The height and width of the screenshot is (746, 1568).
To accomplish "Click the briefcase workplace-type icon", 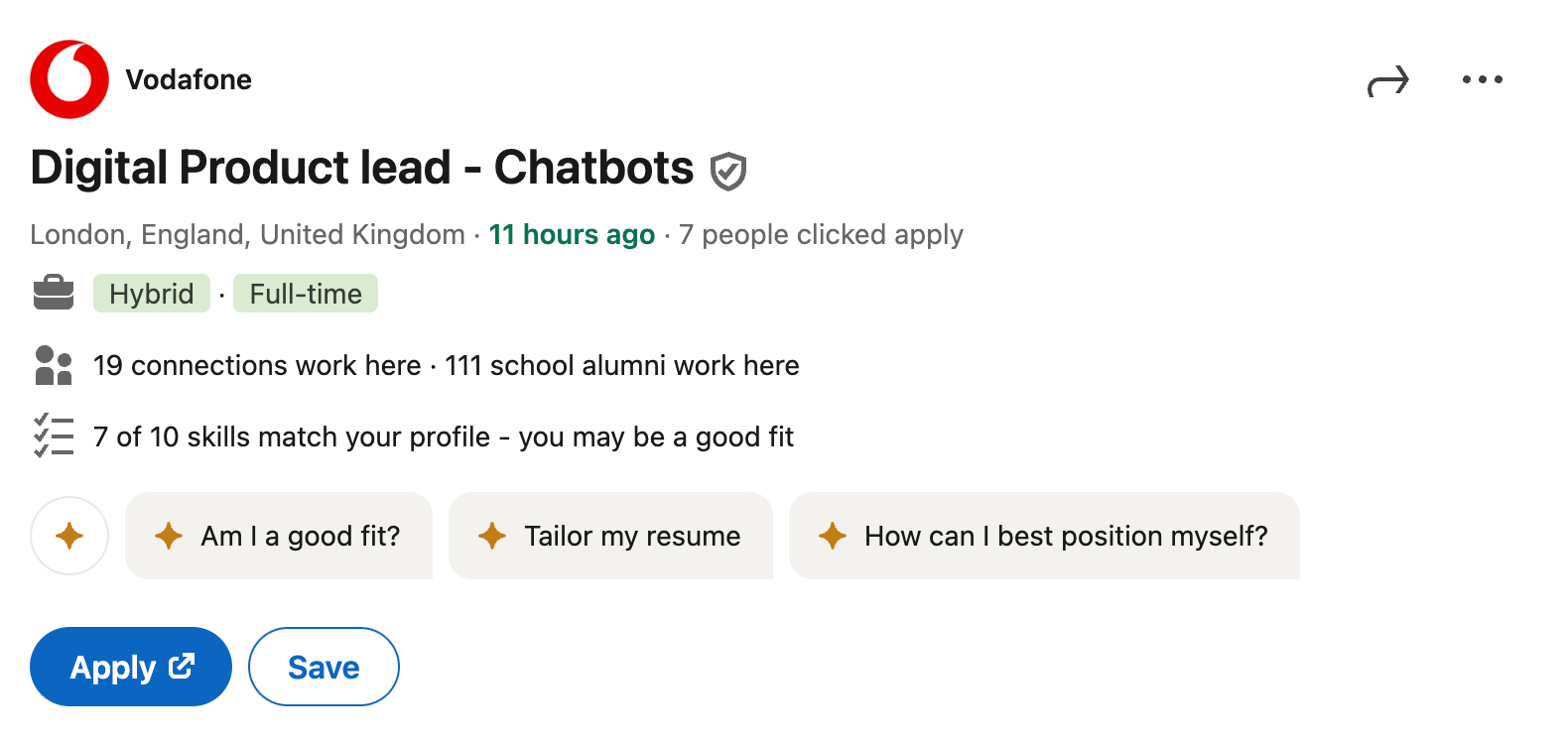I will coord(54,293).
